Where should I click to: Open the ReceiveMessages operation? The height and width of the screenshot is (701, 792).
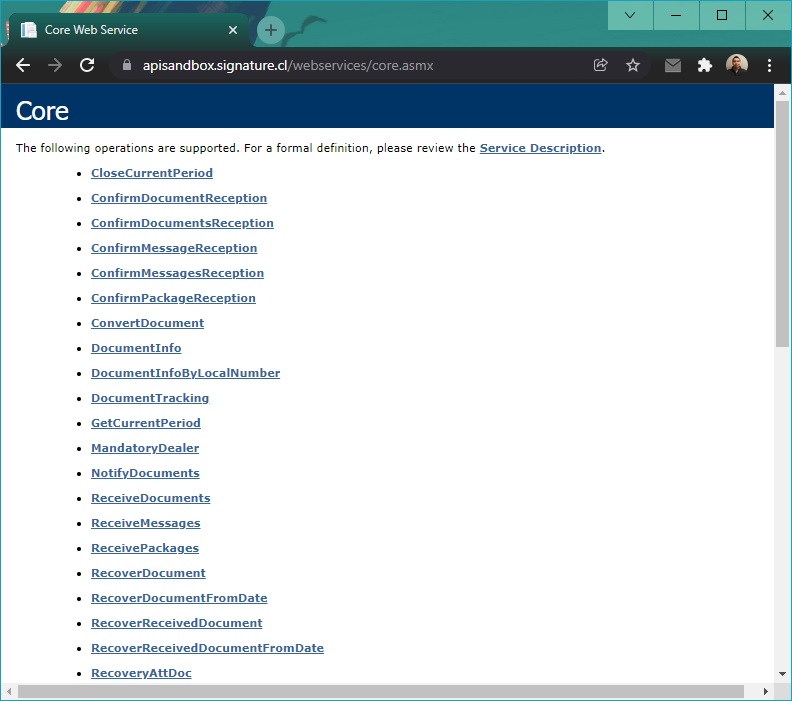tap(145, 523)
